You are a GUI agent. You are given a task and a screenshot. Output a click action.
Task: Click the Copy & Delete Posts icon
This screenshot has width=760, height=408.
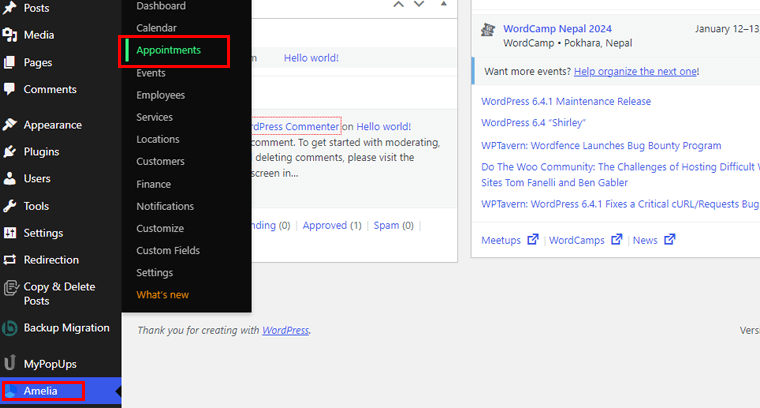coord(11,288)
